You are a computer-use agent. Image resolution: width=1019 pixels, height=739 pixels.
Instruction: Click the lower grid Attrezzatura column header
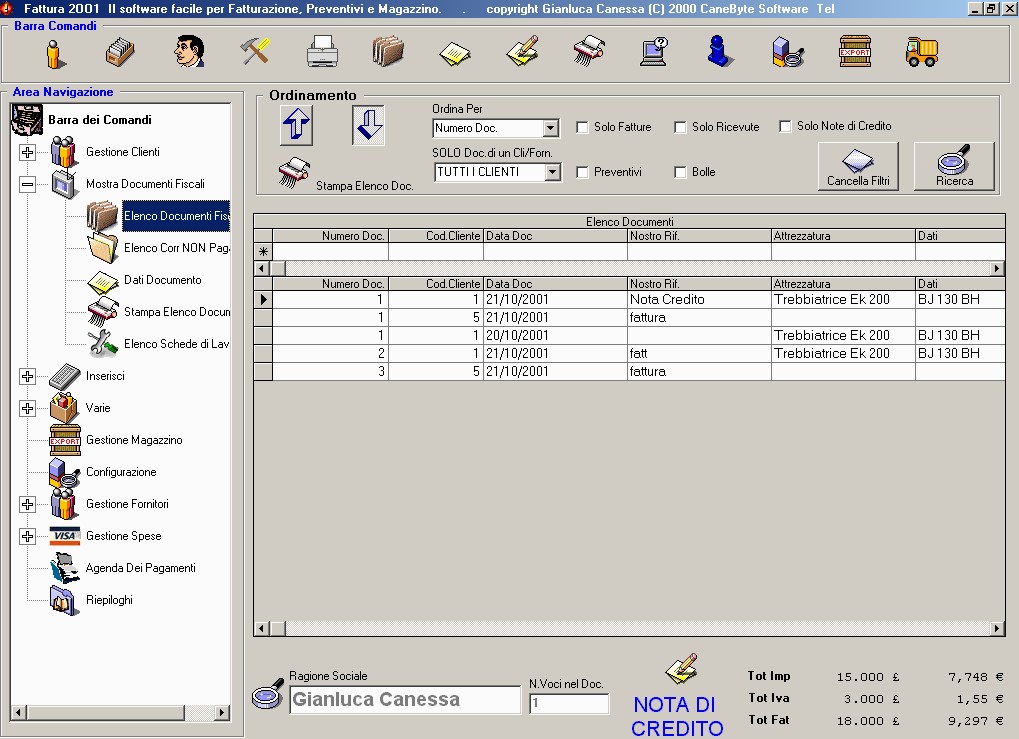843,284
